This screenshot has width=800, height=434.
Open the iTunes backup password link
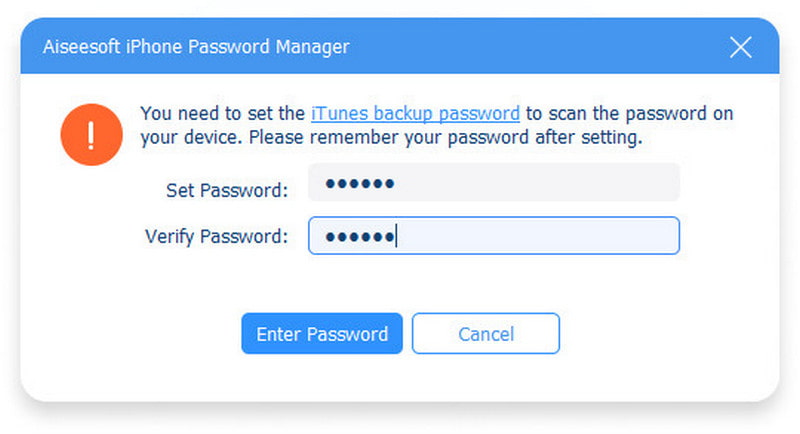pyautogui.click(x=415, y=113)
